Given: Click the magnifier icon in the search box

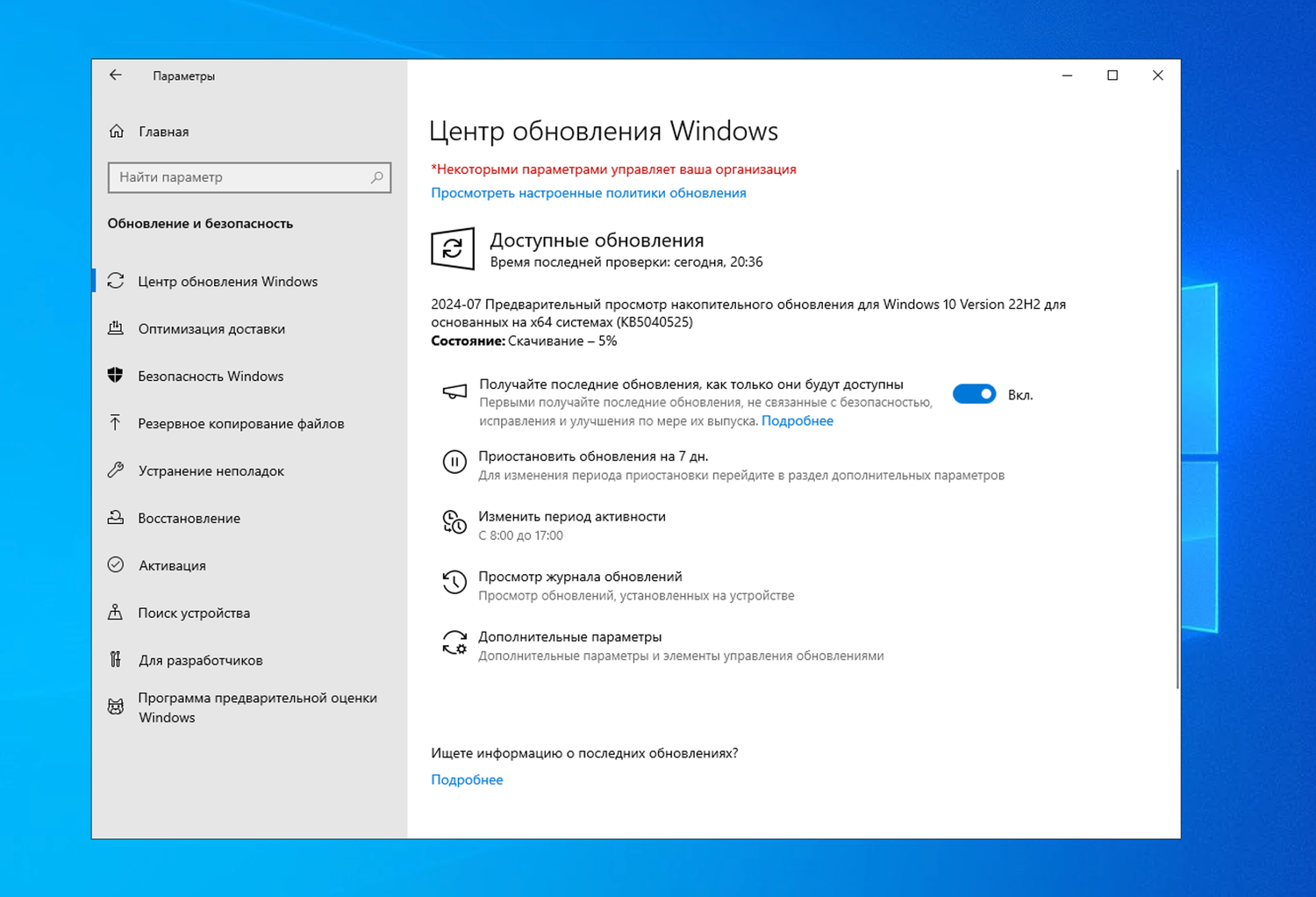Looking at the screenshot, I should tap(376, 177).
